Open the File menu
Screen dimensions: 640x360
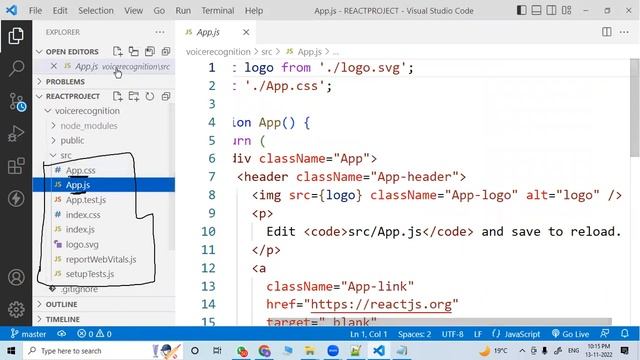coord(35,11)
